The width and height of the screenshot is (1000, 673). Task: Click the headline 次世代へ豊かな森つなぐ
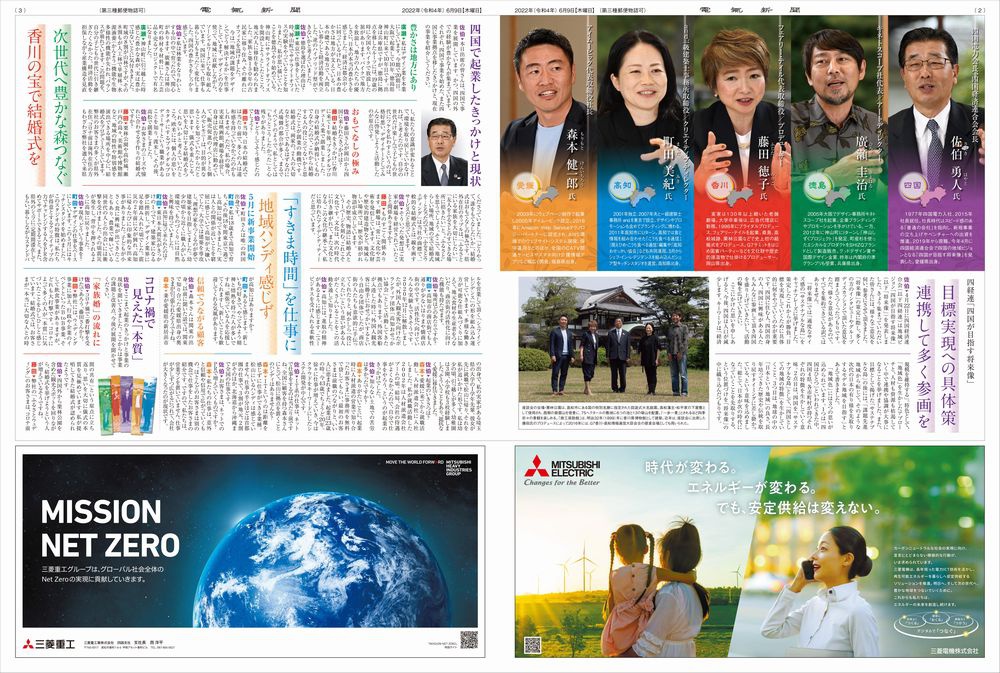pyautogui.click(x=62, y=106)
